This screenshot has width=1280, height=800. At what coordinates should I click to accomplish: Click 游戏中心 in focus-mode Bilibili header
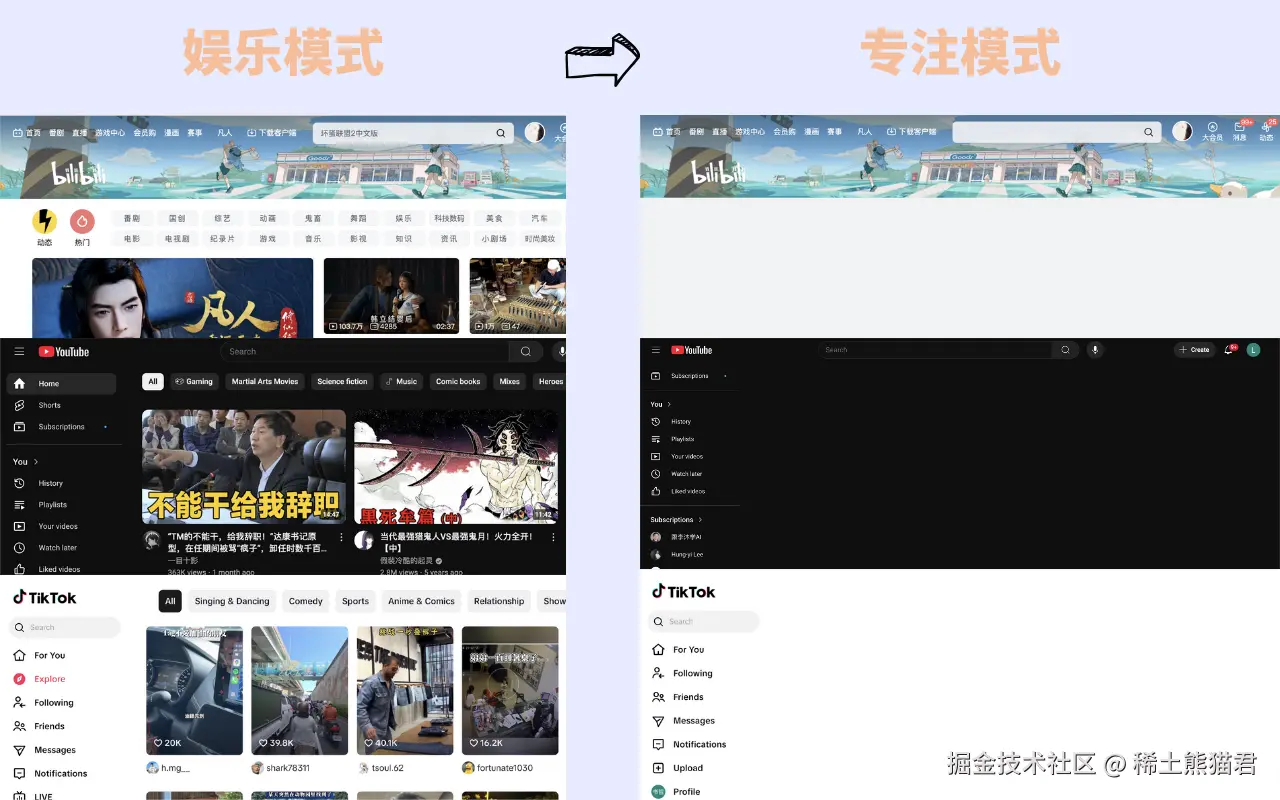[x=750, y=132]
